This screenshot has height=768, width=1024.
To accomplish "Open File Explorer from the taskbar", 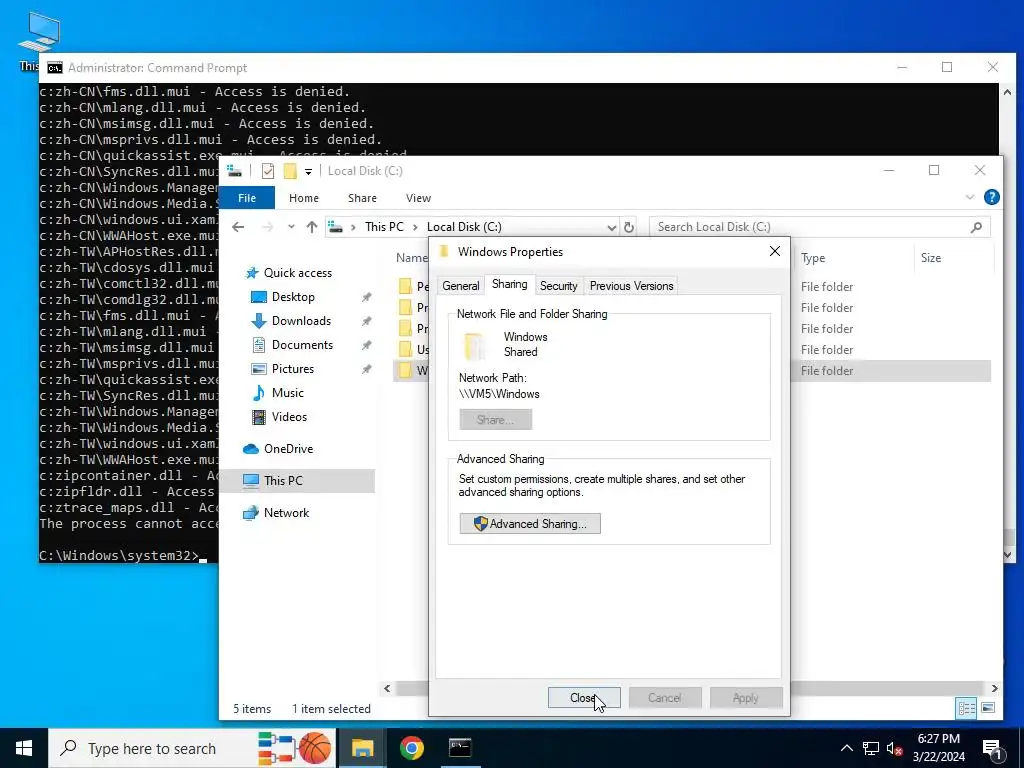I will coord(362,748).
